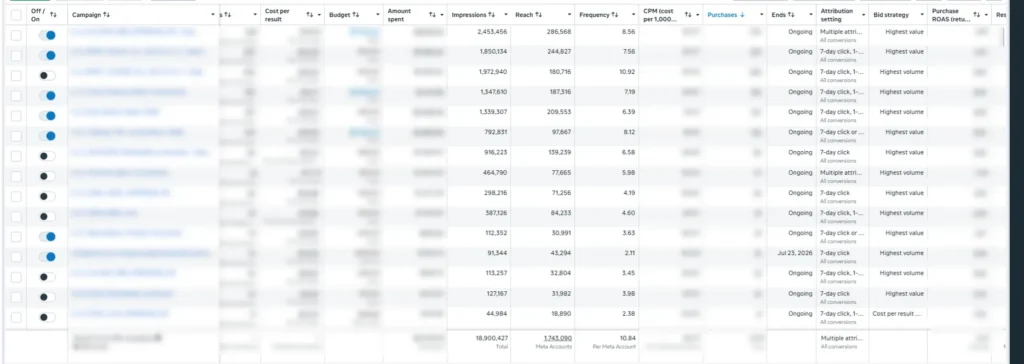Viewport: 1024px width, 364px height.
Task: Click the sort arrows beside Budget header
Action: click(x=356, y=14)
